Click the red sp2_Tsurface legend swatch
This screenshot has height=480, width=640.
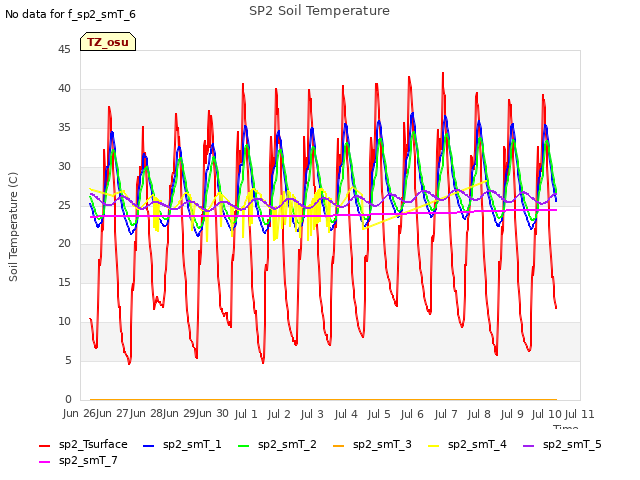44,446
